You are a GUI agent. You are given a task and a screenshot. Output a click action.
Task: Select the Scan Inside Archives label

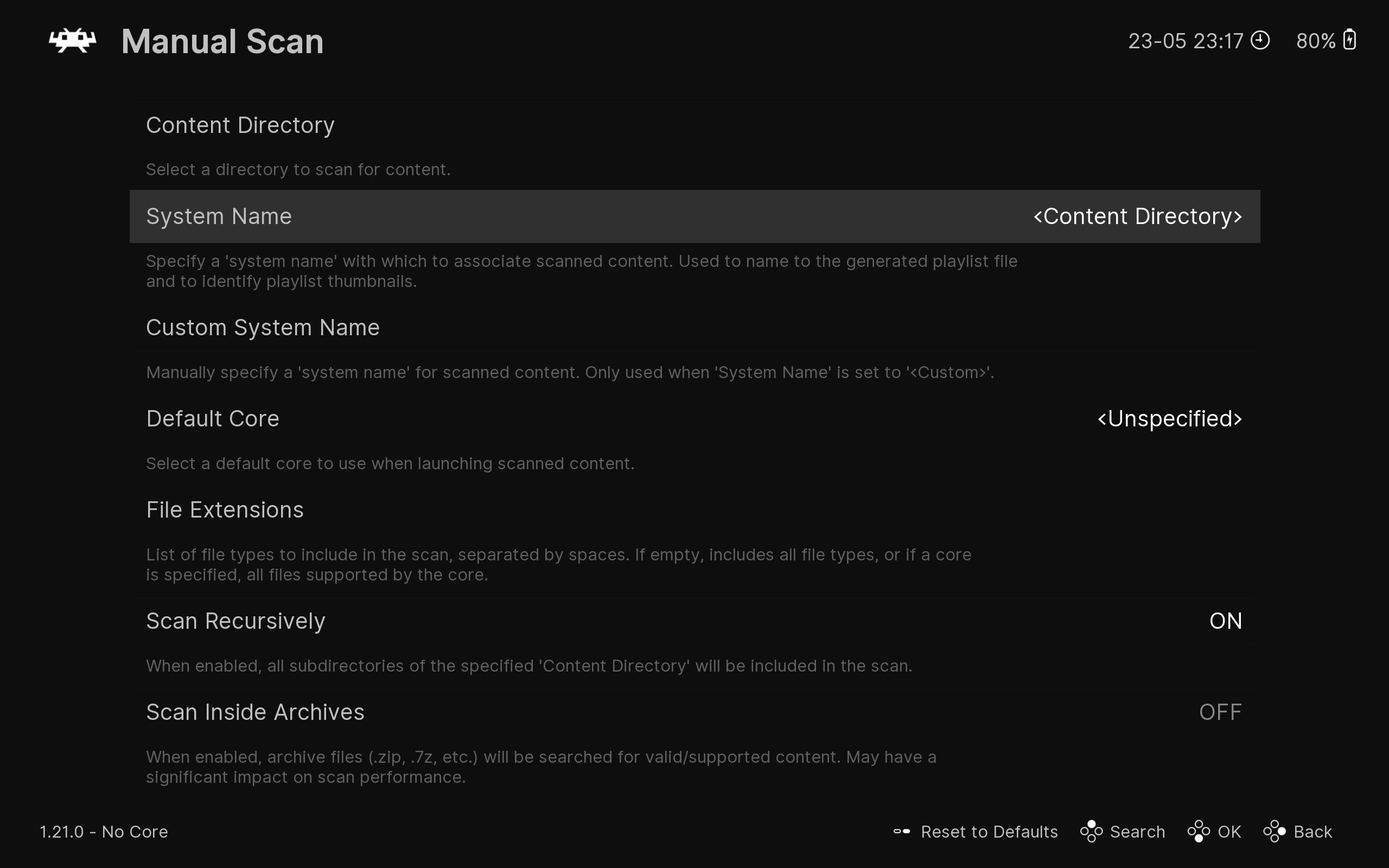[255, 712]
